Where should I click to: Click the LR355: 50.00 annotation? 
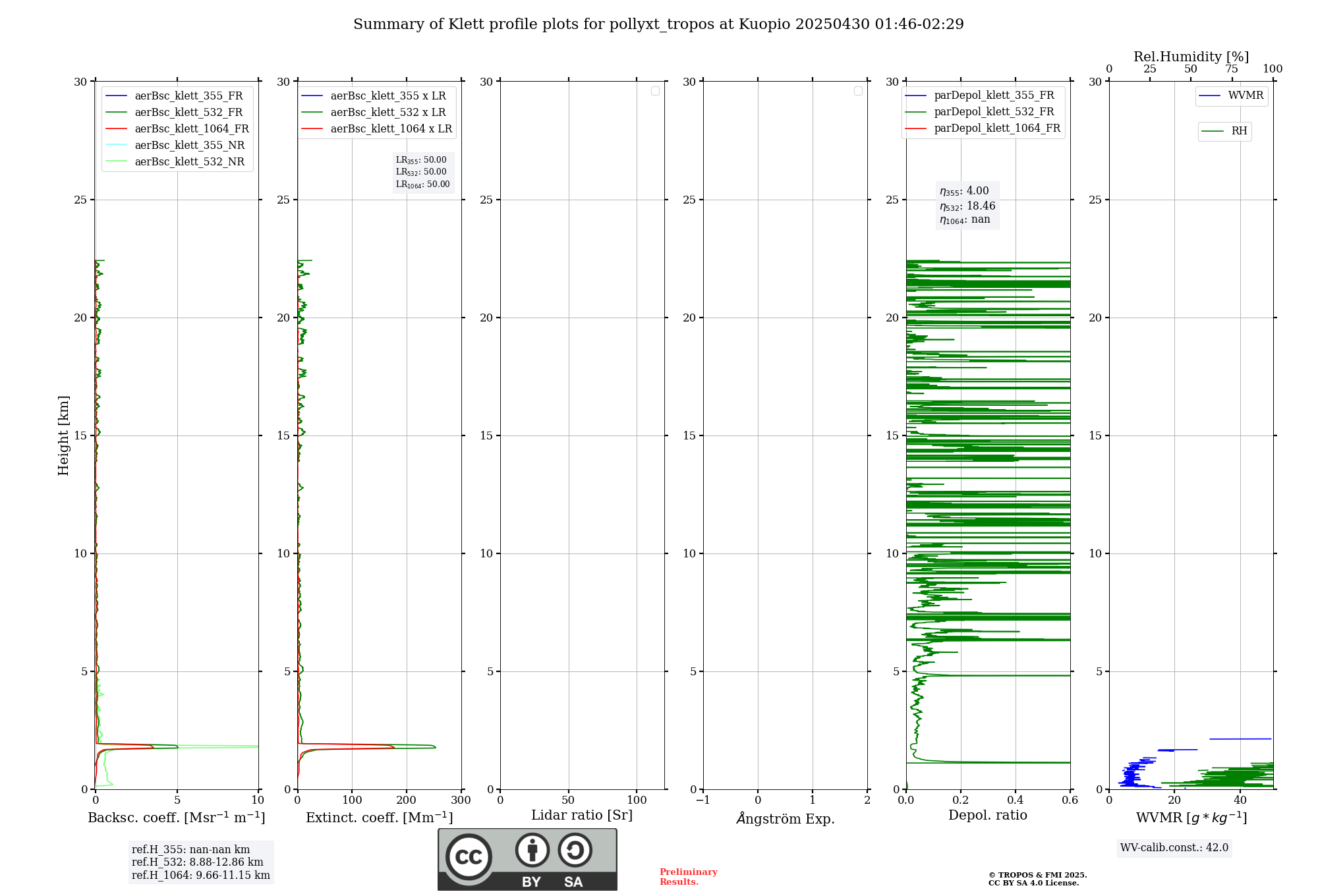(421, 160)
